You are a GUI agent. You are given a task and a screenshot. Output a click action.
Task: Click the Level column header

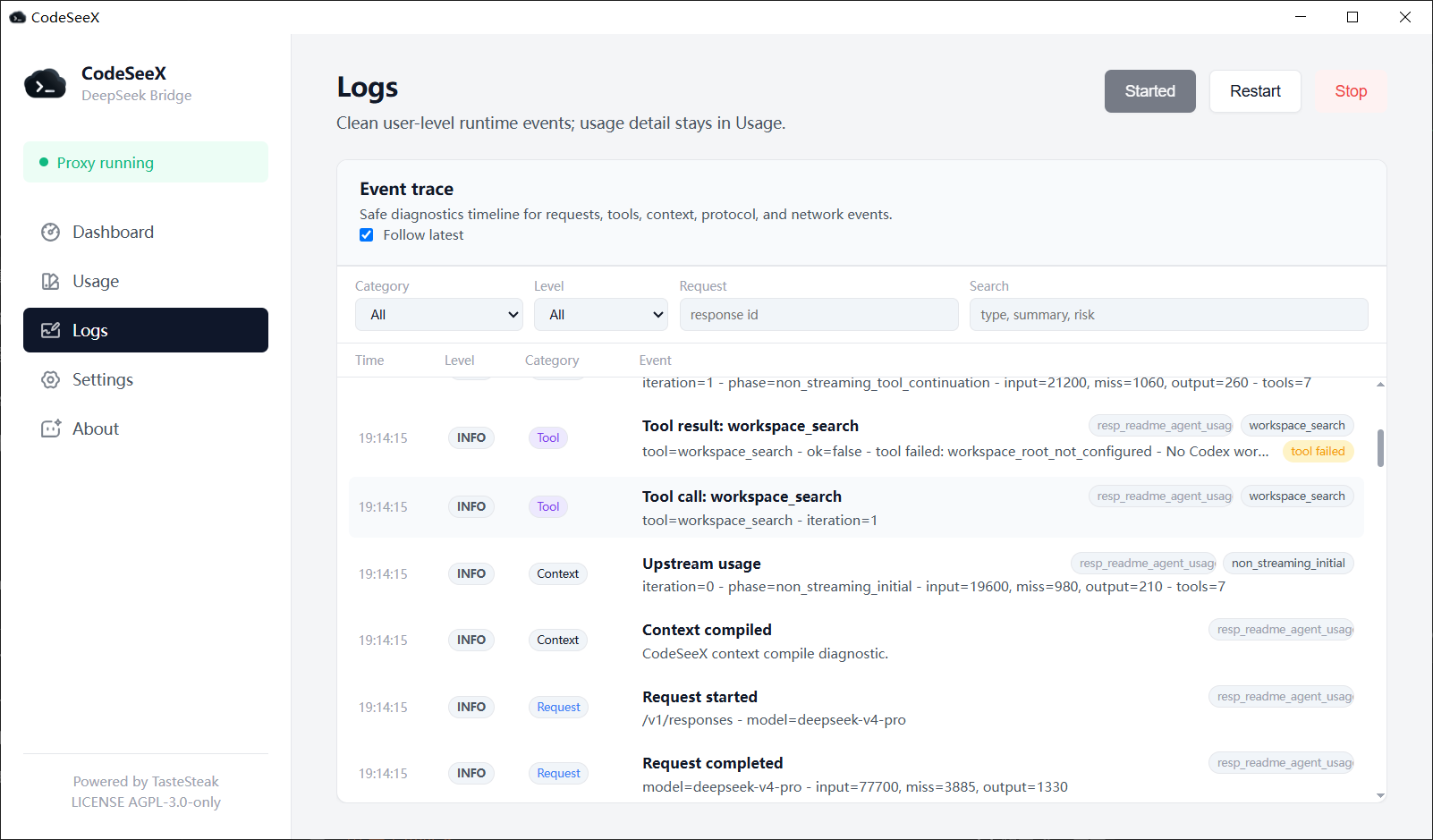(460, 361)
